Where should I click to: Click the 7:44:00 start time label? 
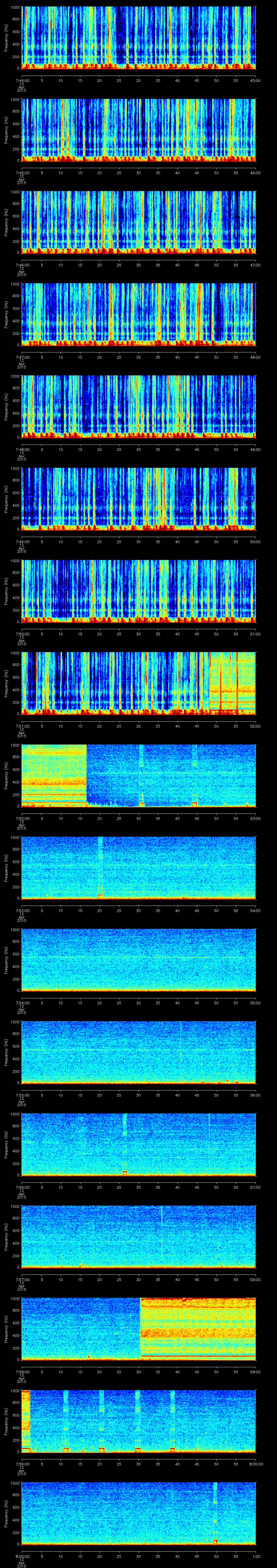click(x=22, y=80)
